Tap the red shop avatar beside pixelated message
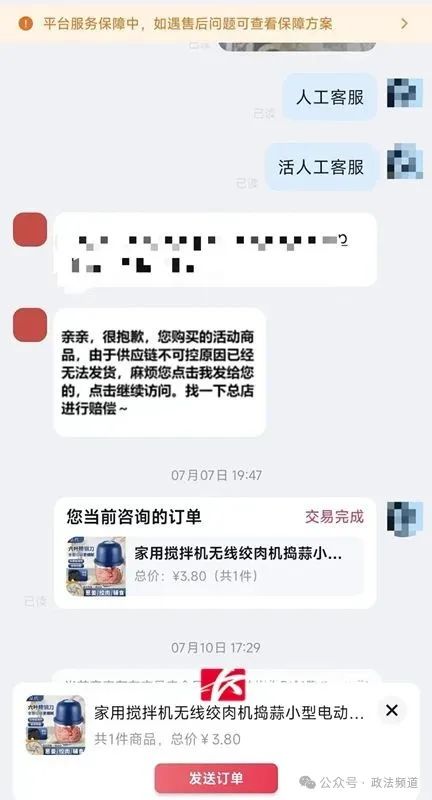432x800 pixels. click(x=30, y=230)
